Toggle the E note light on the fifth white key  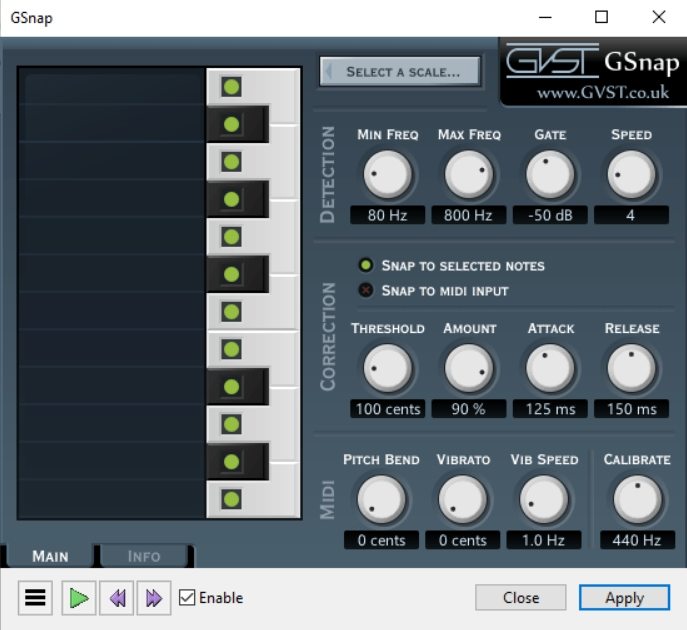[x=231, y=349]
